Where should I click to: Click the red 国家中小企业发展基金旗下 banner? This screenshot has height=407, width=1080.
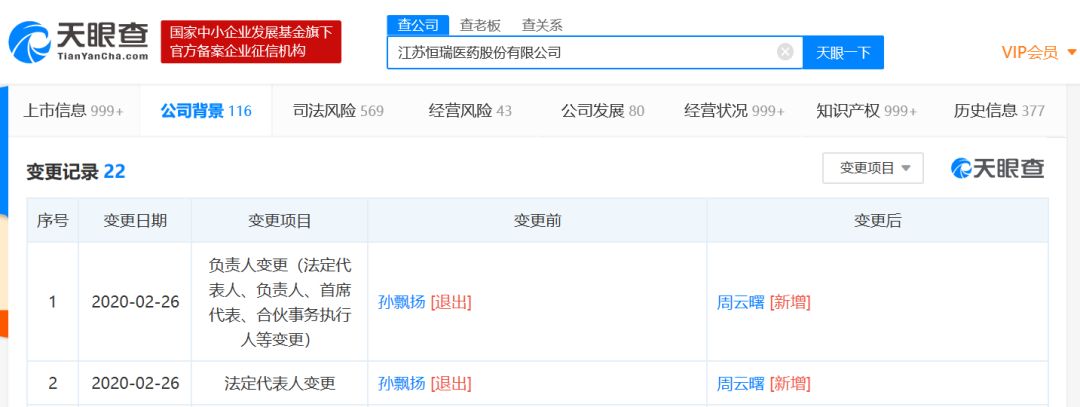pyautogui.click(x=251, y=42)
